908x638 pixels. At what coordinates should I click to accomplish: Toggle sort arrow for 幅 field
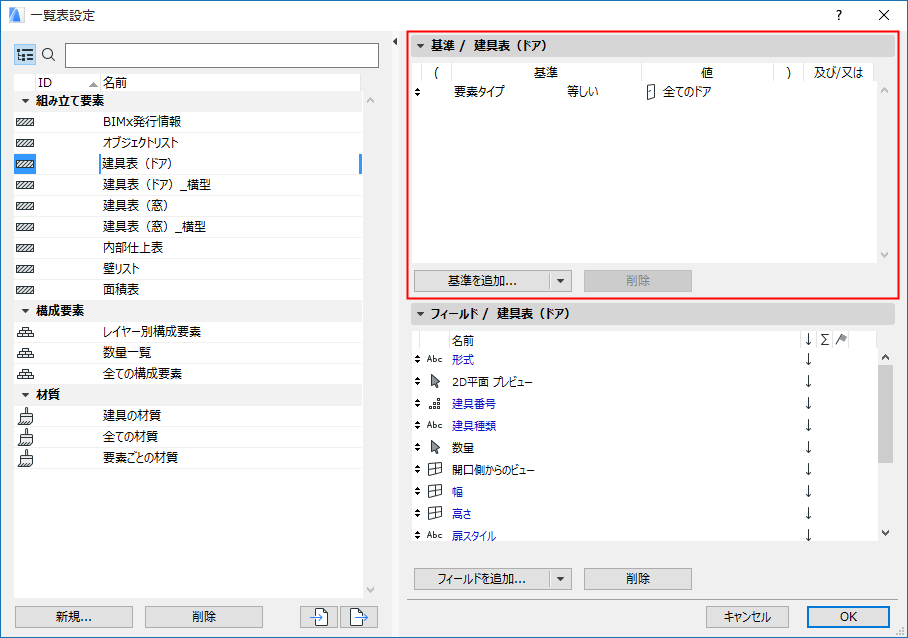click(808, 492)
